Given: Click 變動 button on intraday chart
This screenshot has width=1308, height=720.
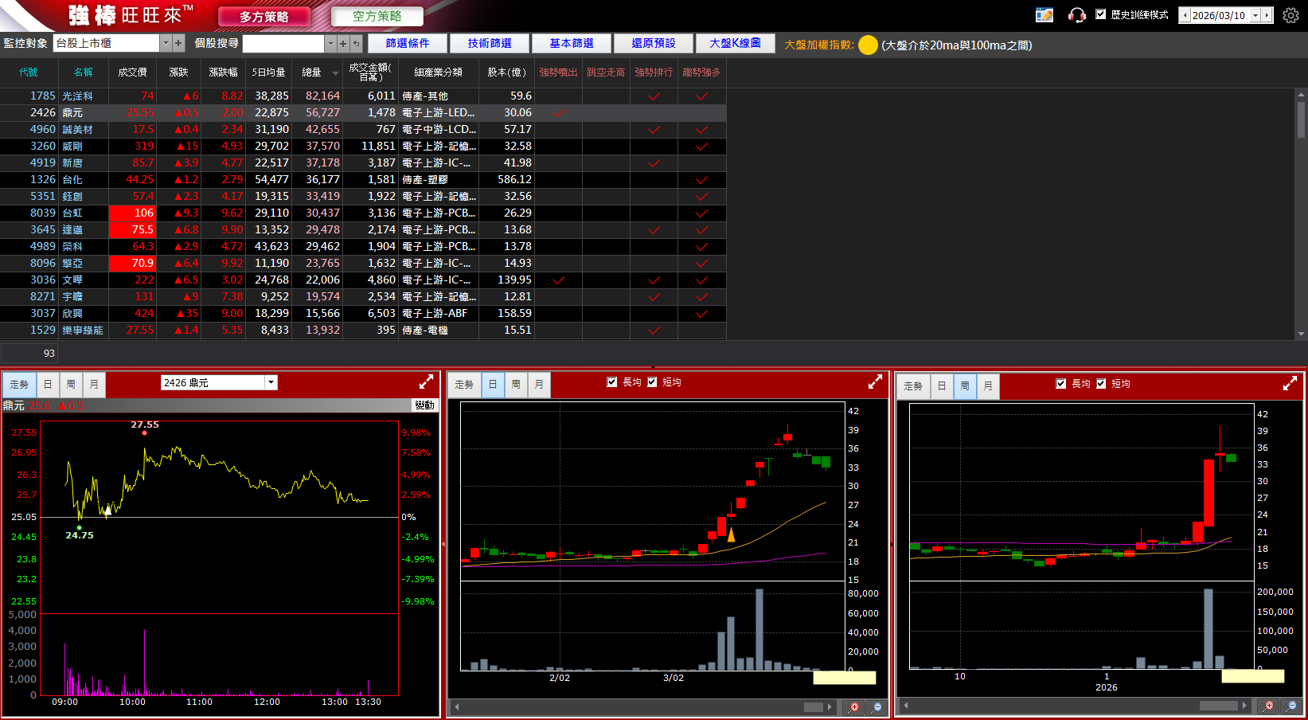Looking at the screenshot, I should 425,405.
